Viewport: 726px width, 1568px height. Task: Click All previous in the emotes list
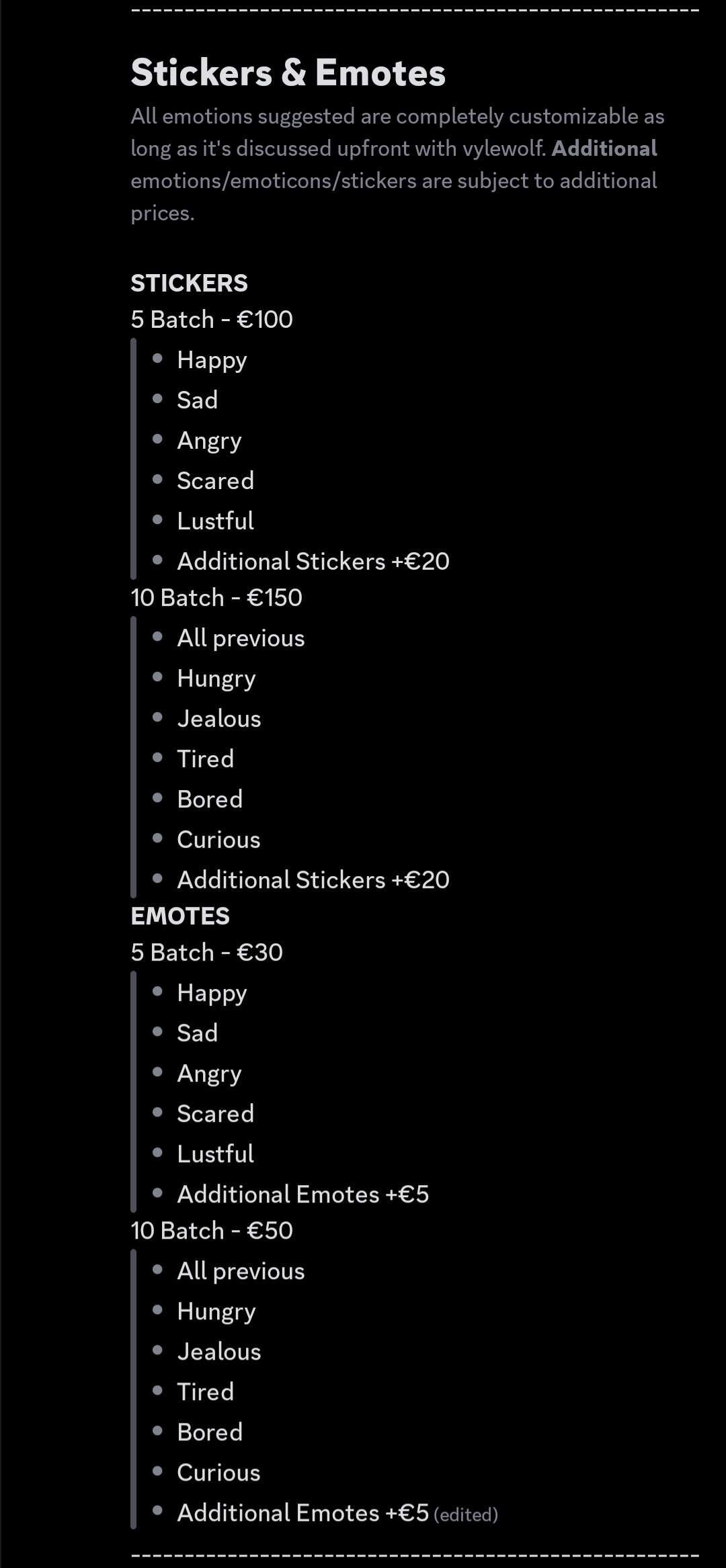pos(241,1271)
